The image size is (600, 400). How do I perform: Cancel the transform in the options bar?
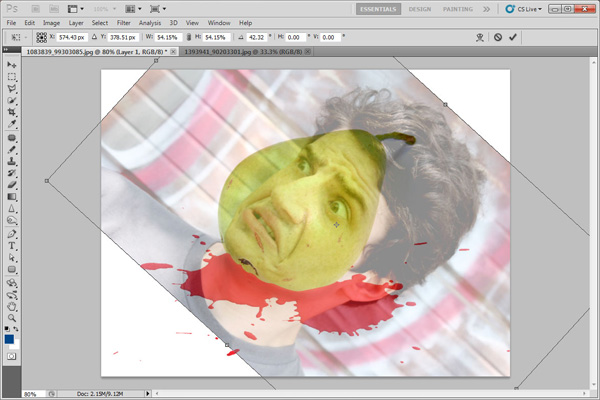click(497, 36)
